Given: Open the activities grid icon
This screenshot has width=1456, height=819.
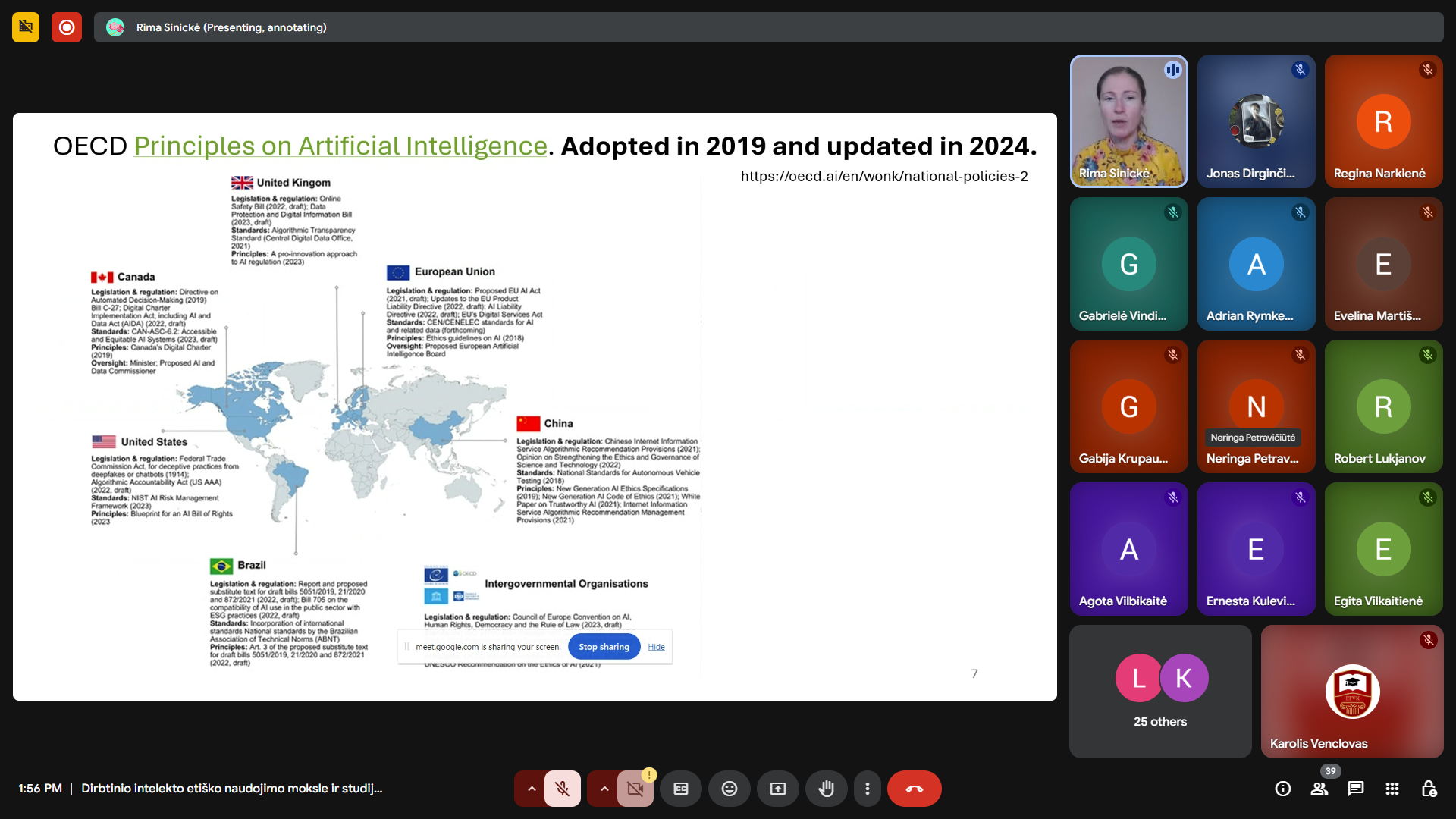Looking at the screenshot, I should [1392, 789].
